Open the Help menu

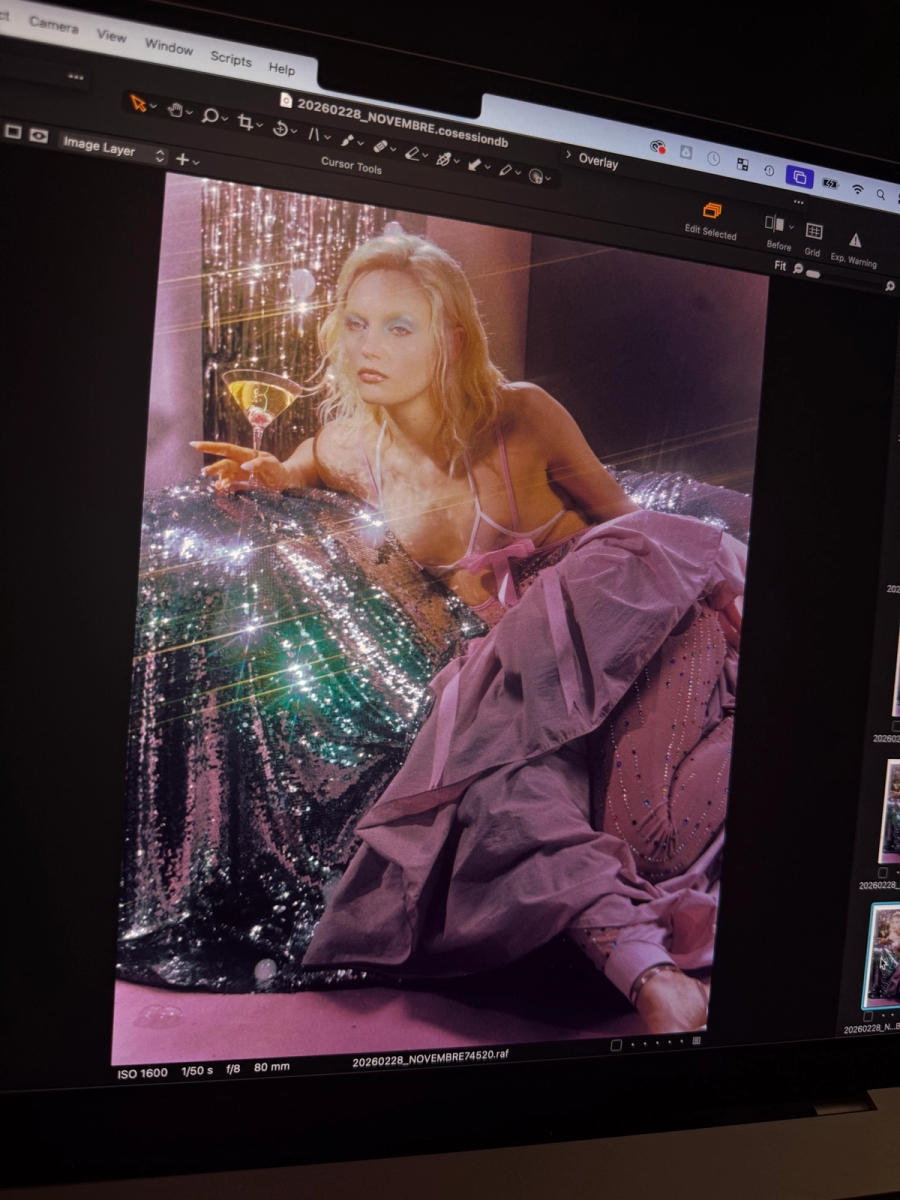tap(282, 69)
